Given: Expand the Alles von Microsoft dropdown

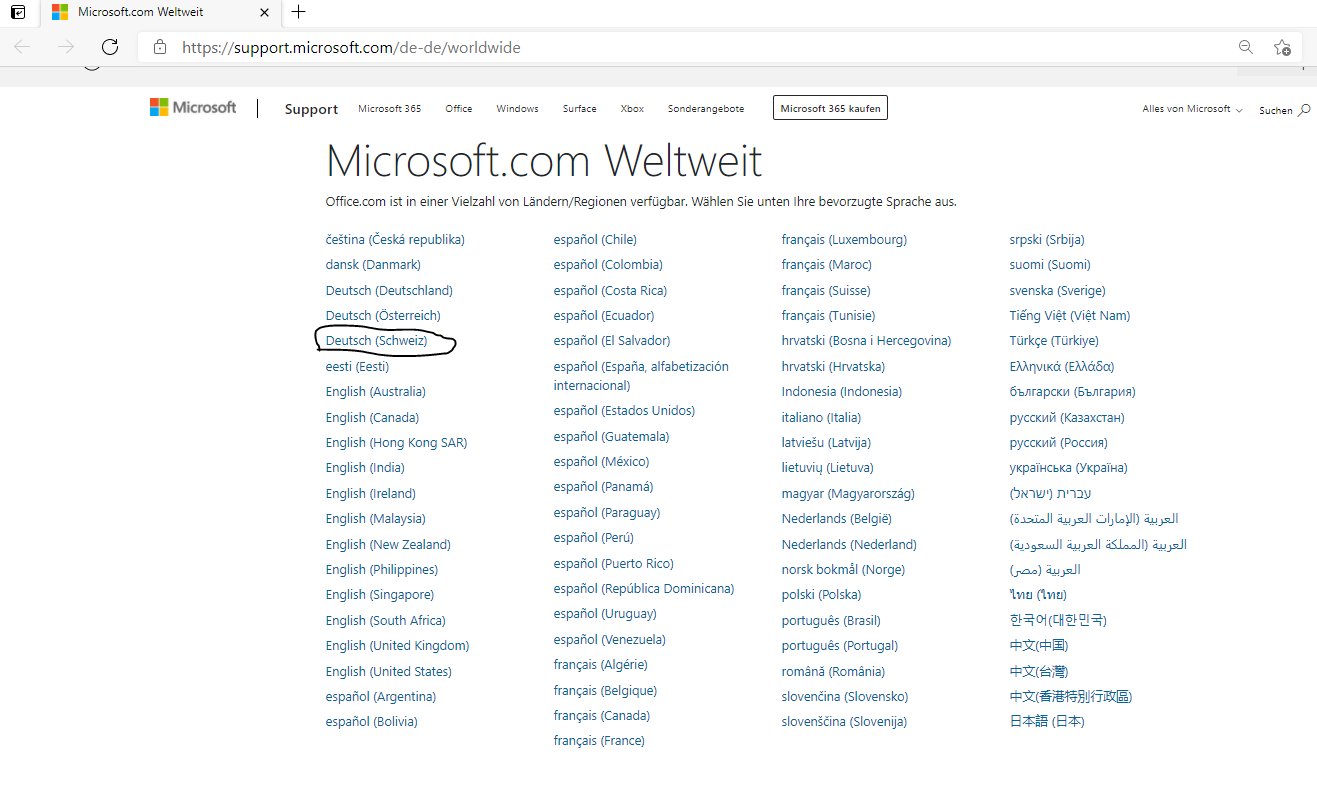Looking at the screenshot, I should pos(1192,109).
